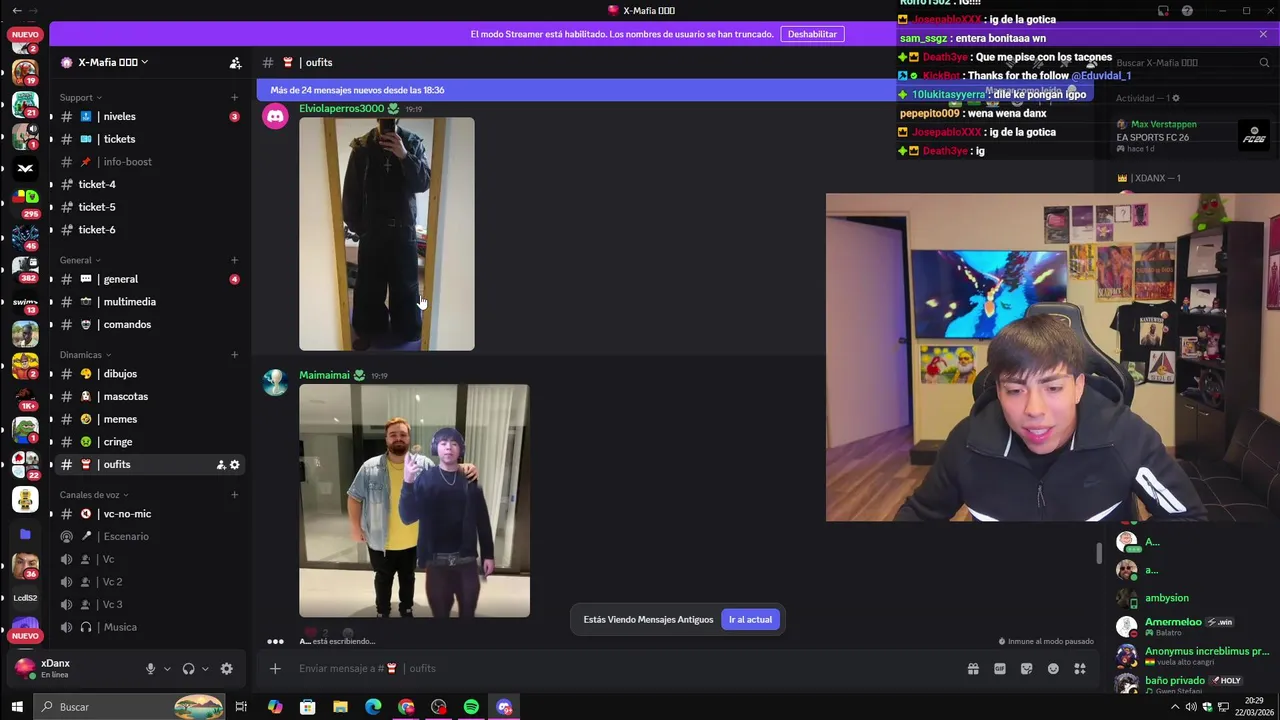The image size is (1280, 720).
Task: Open the X-Mafia invite members icon in server header
Action: (235, 63)
